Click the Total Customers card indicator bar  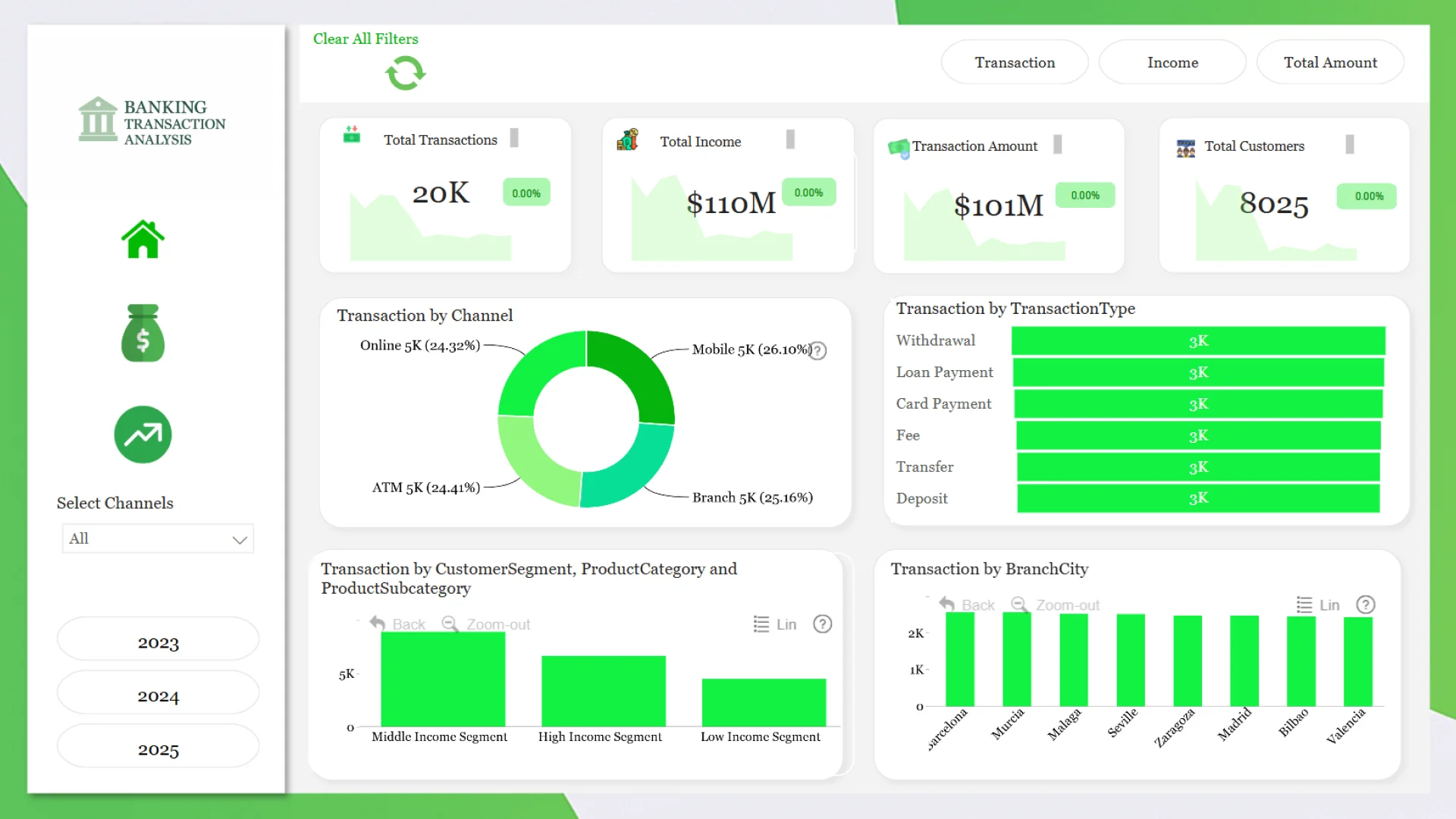point(1350,144)
